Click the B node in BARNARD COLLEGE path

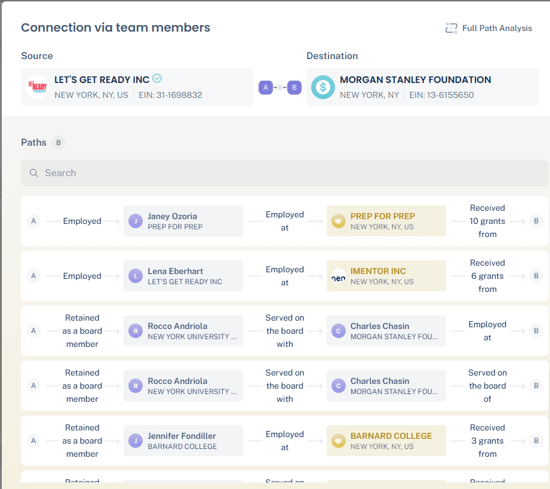click(x=536, y=441)
